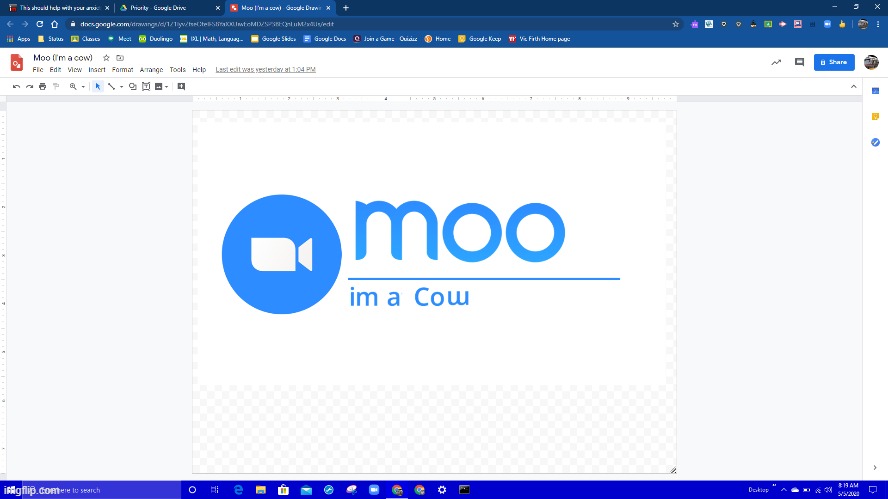
Task: Open a new browser tab
Action: click(x=345, y=8)
